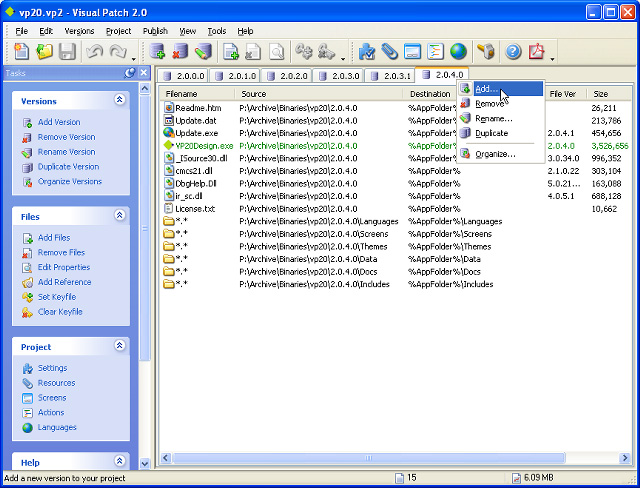
Task: Click the Redo arrow icon
Action: (x=118, y=52)
